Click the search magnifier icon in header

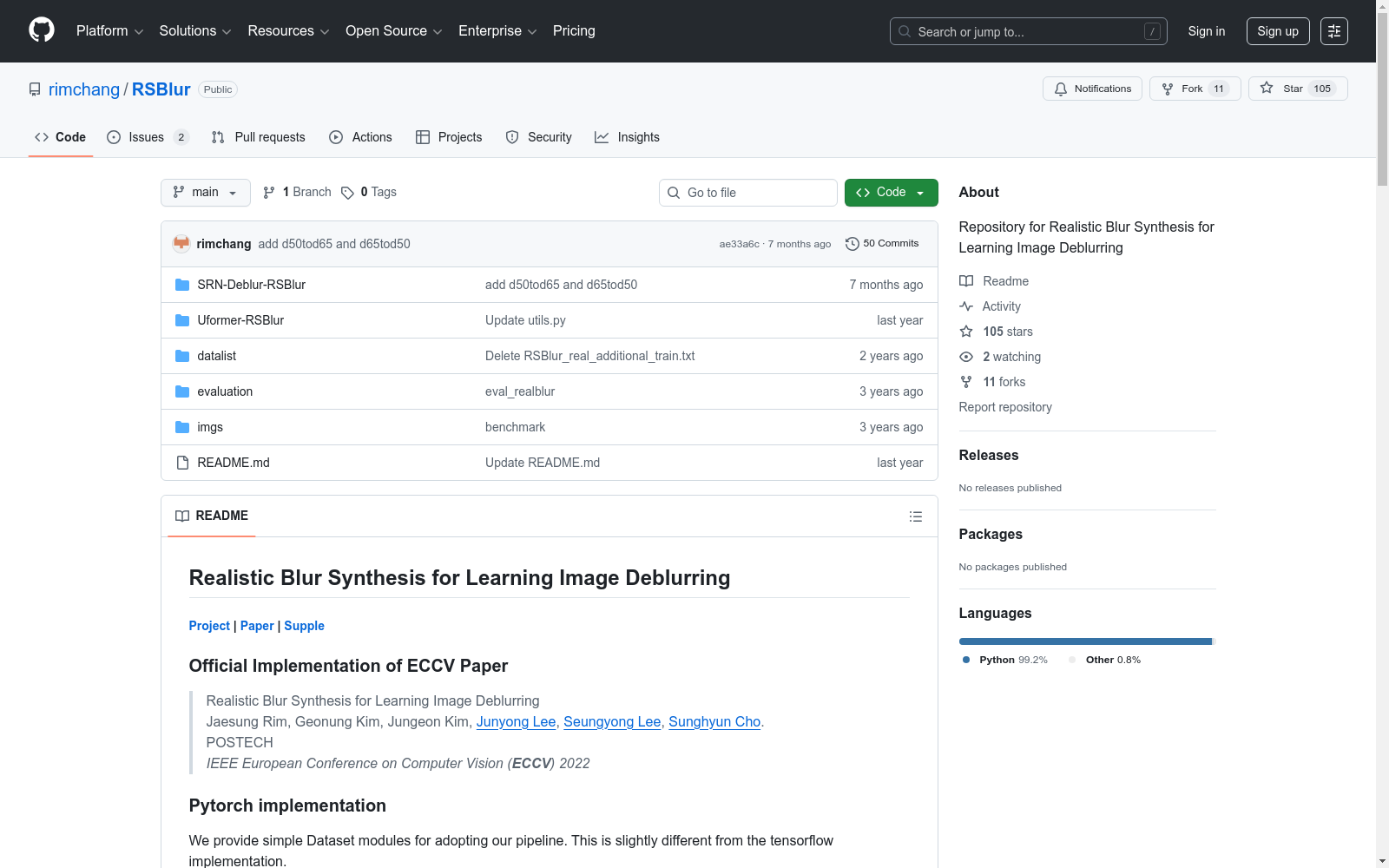click(905, 31)
